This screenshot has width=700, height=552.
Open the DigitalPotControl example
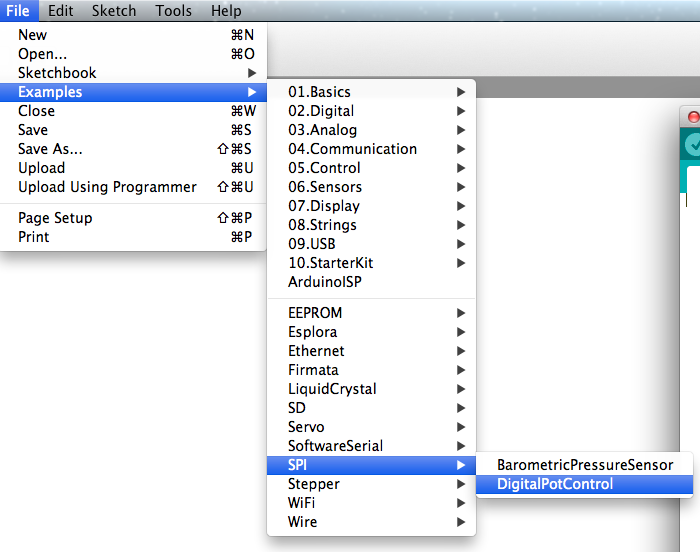[584, 484]
